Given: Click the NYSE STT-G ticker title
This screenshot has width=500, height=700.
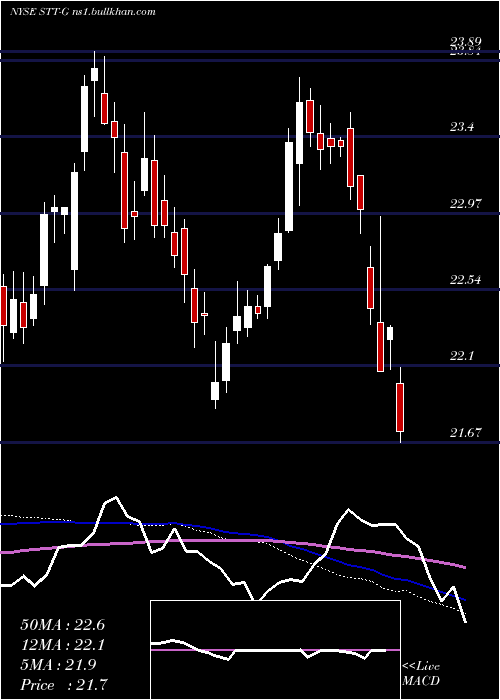Looking at the screenshot, I should pyautogui.click(x=82, y=12).
